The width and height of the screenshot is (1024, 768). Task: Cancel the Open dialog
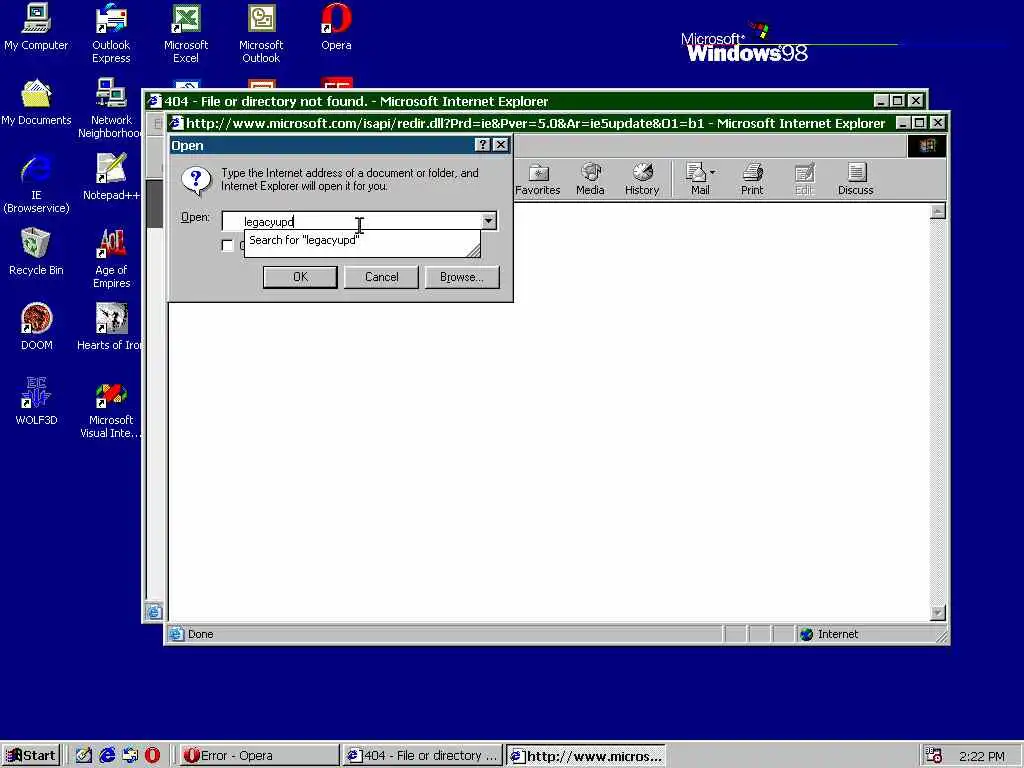(381, 277)
